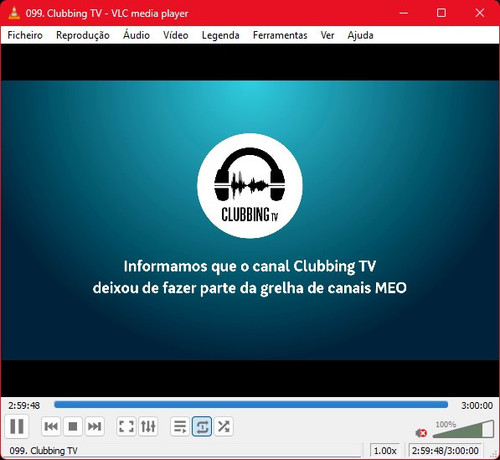The image size is (500, 460).
Task: Open the Reprodução menu
Action: pyautogui.click(x=83, y=35)
